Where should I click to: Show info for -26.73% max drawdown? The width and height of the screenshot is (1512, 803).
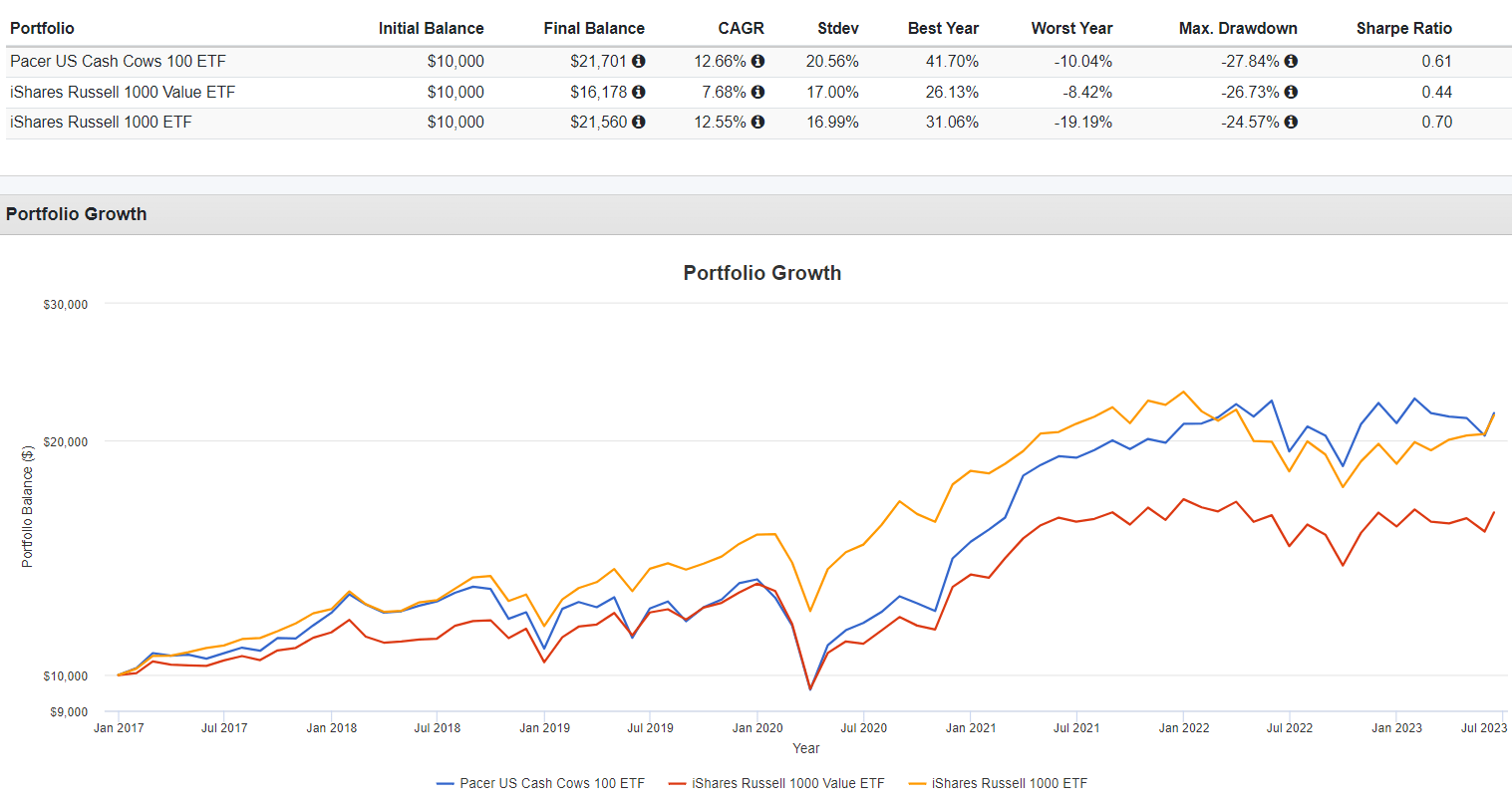click(1291, 92)
